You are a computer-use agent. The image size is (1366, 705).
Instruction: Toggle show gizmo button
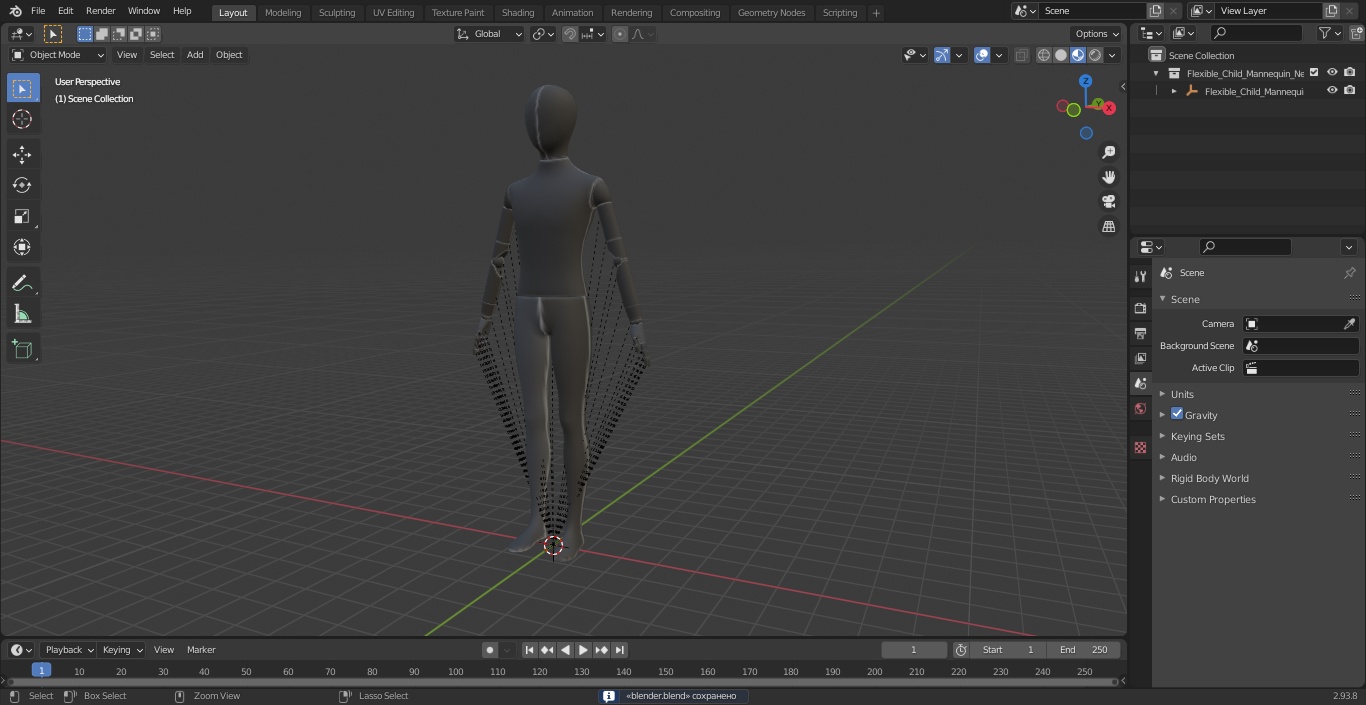[942, 55]
